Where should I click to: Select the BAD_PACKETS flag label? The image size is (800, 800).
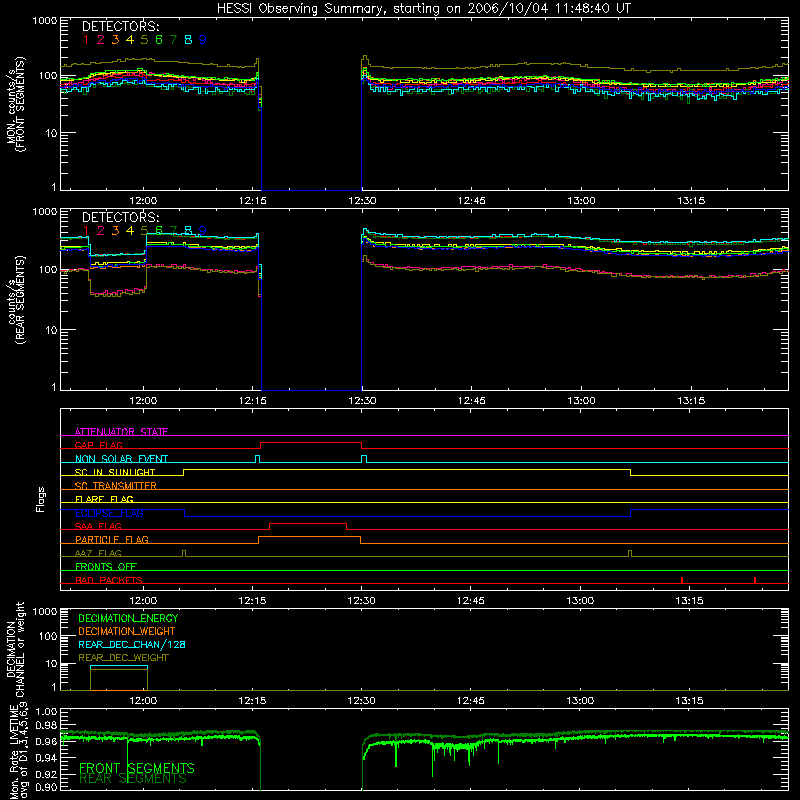coord(109,580)
